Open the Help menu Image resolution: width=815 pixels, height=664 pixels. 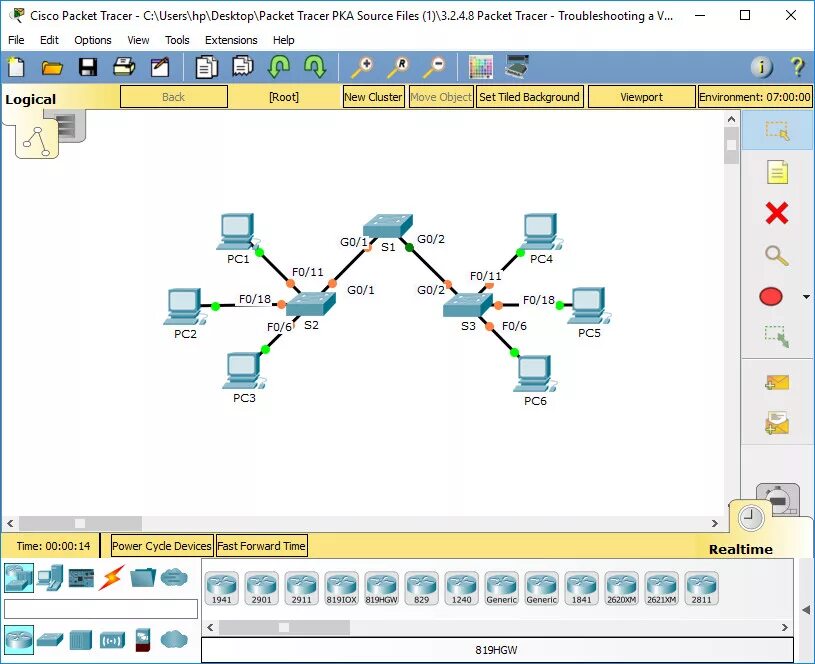coord(283,40)
